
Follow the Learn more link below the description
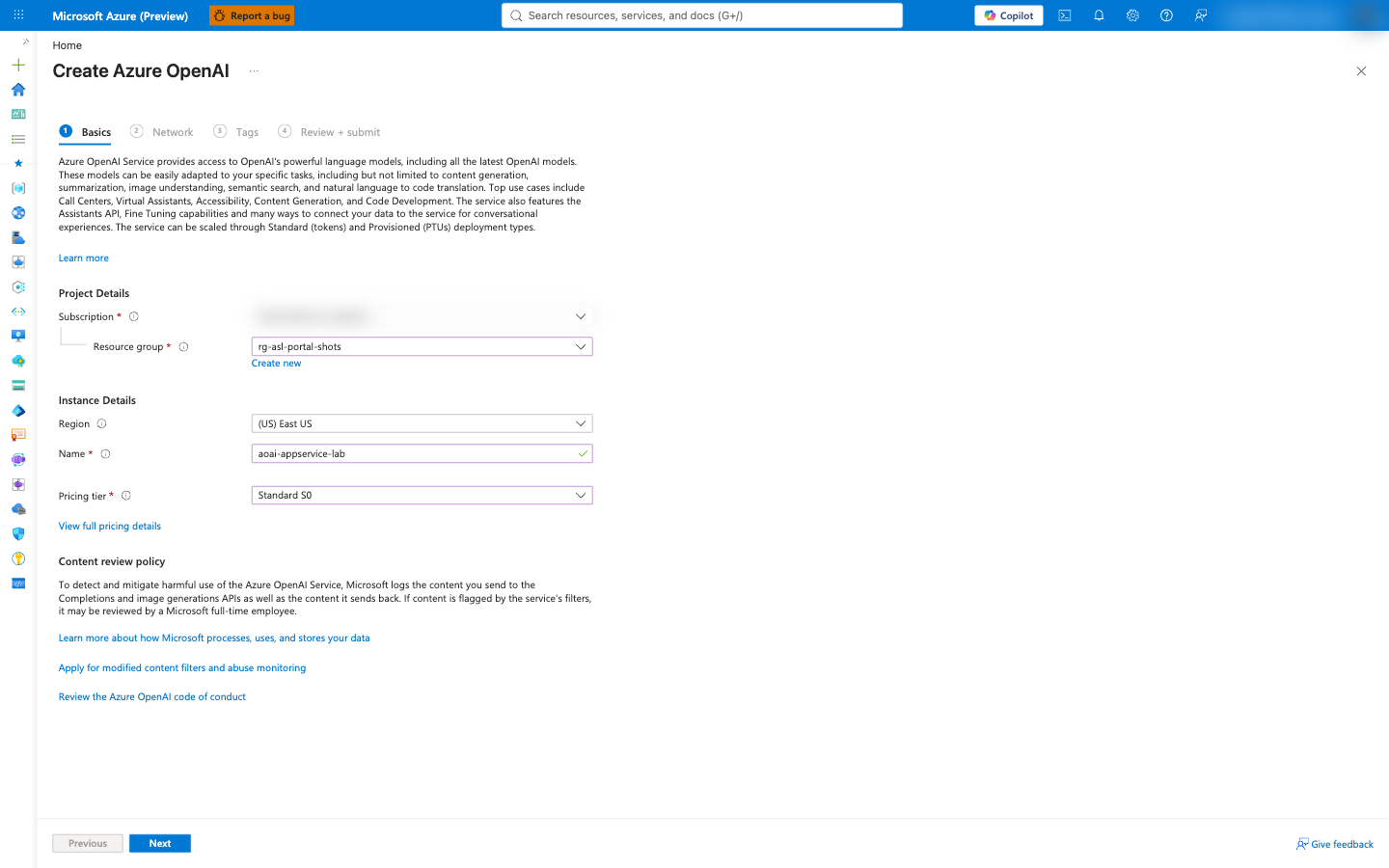(84, 258)
